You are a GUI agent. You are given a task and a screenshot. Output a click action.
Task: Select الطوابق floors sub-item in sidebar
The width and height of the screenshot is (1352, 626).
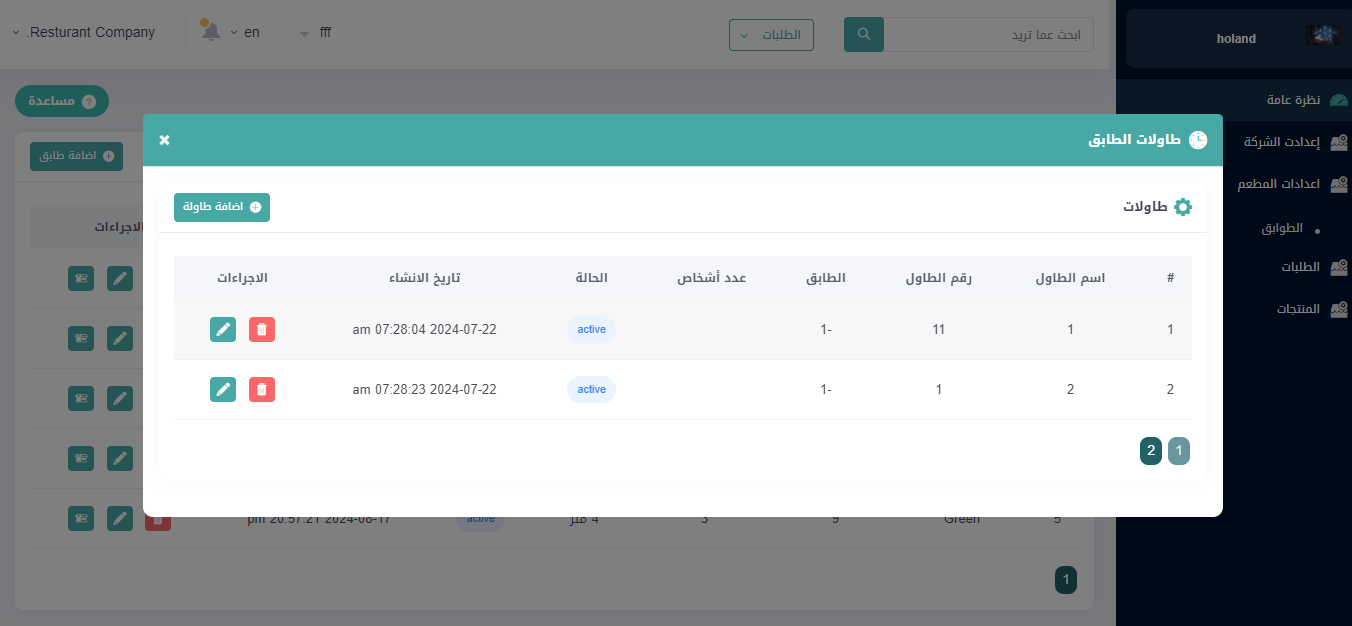coord(1281,228)
